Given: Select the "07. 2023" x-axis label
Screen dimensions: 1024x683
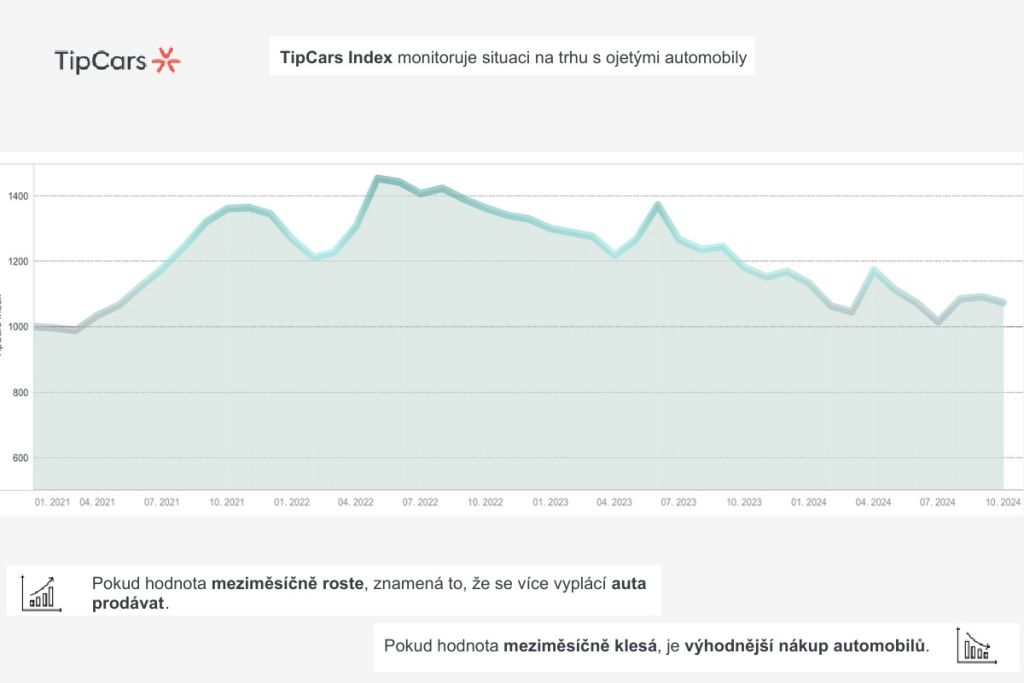Looking at the screenshot, I should click(x=679, y=502).
